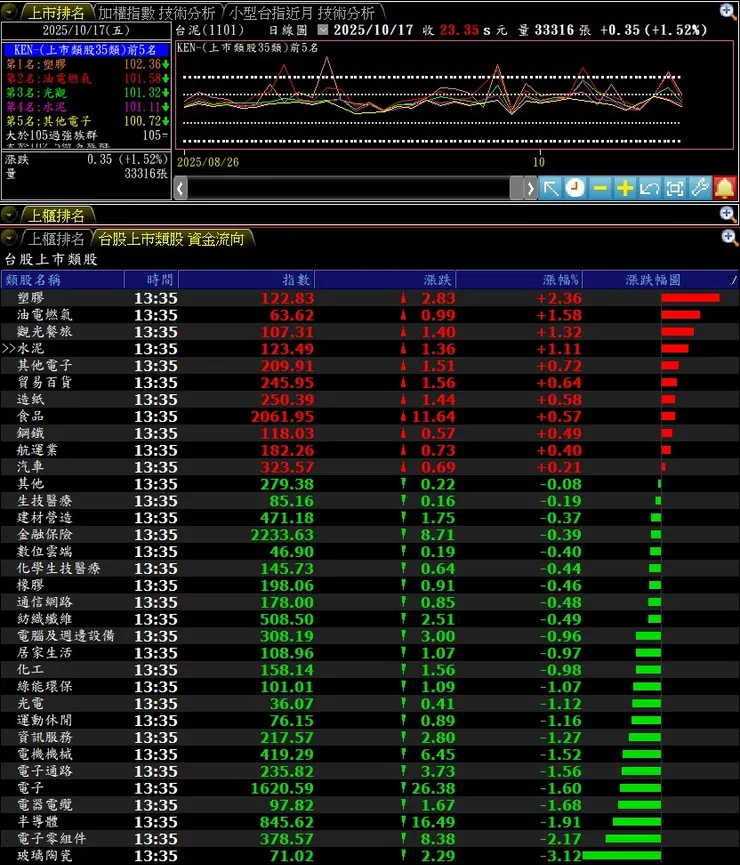
Task: Open the wrench chart settings
Action: coord(700,189)
